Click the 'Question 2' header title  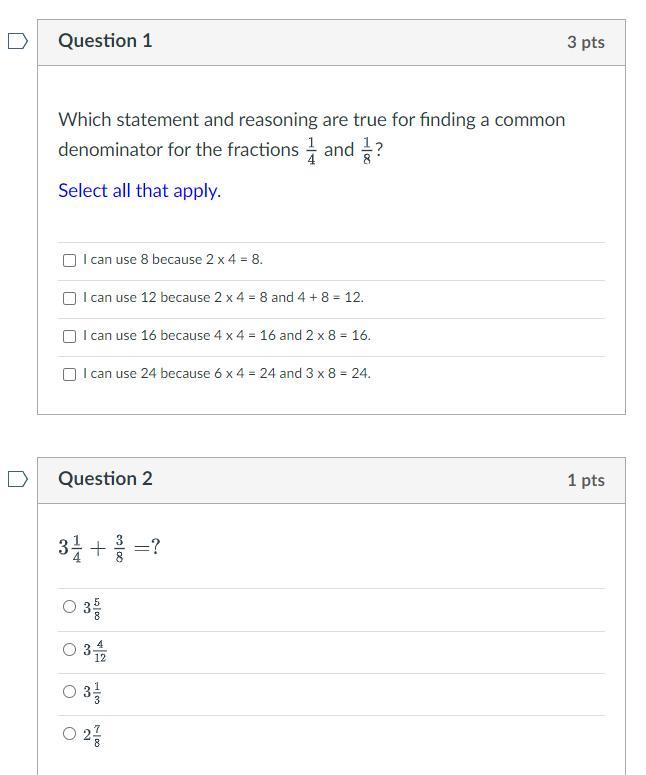pos(105,478)
